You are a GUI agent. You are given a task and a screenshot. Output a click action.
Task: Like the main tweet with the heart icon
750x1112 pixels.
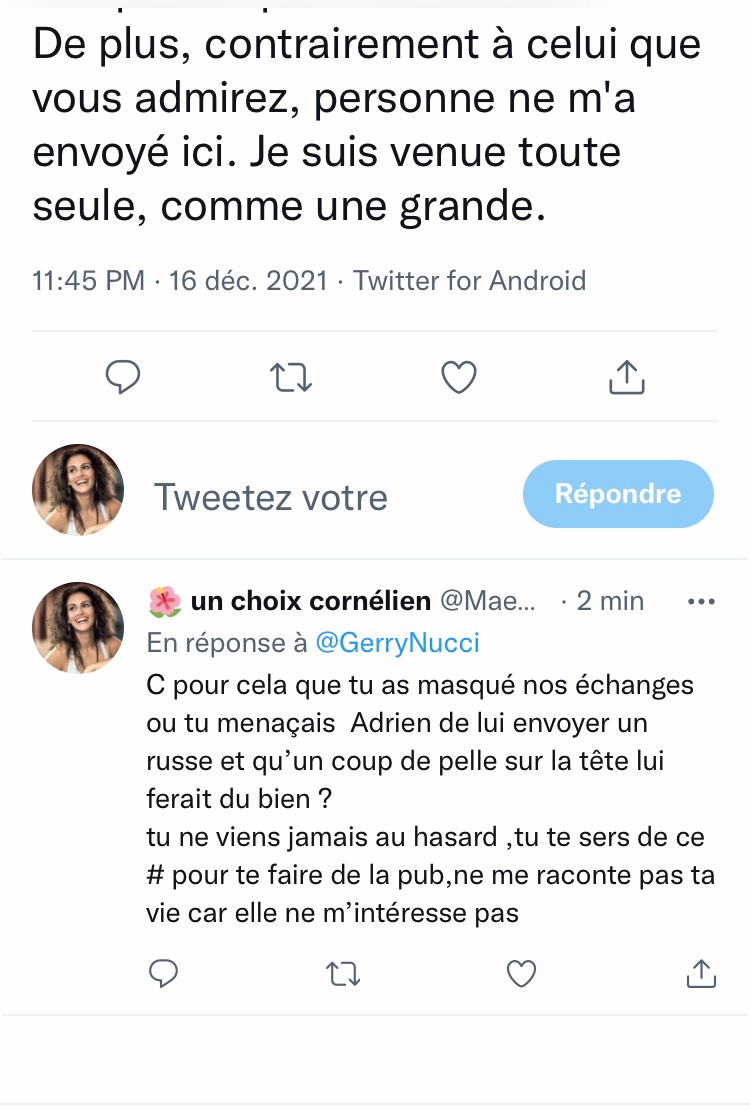[x=459, y=377]
